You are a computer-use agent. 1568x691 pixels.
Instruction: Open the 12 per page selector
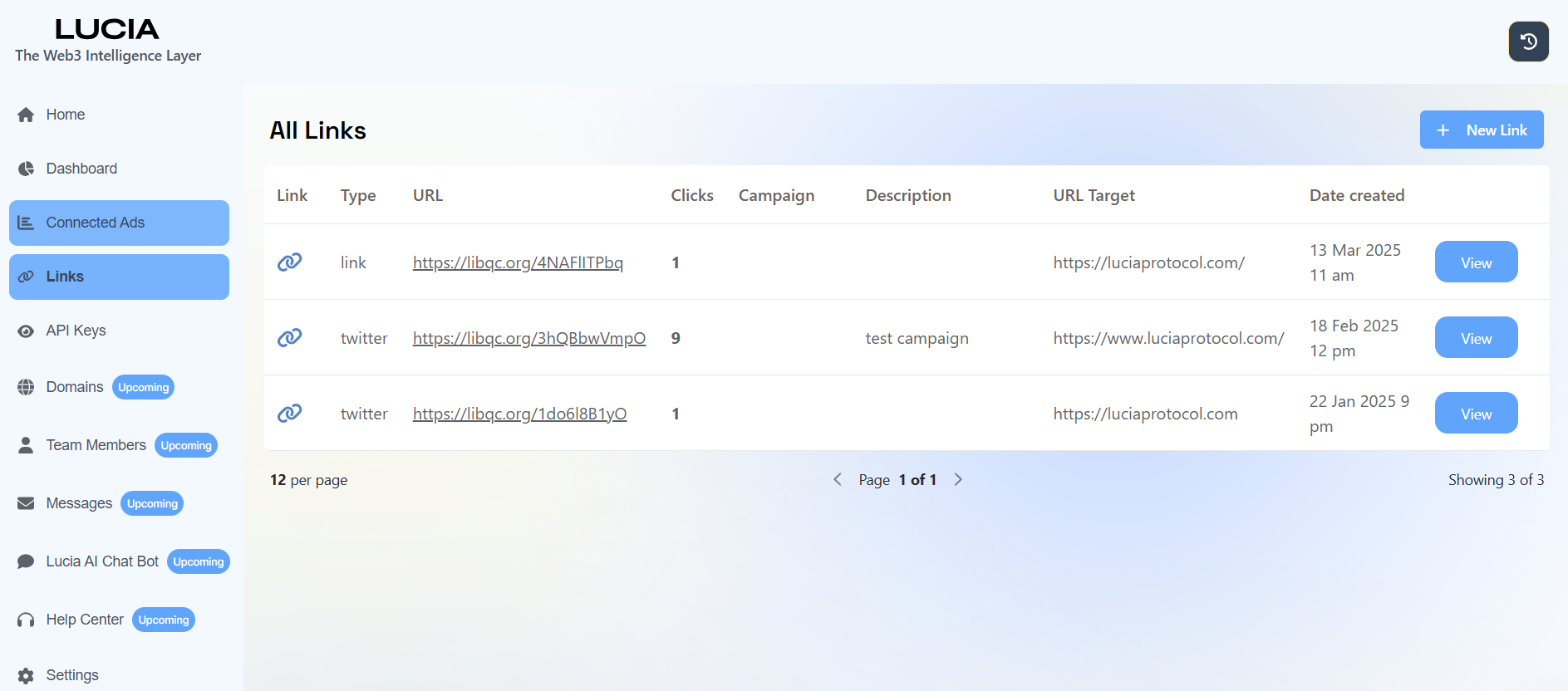[308, 480]
